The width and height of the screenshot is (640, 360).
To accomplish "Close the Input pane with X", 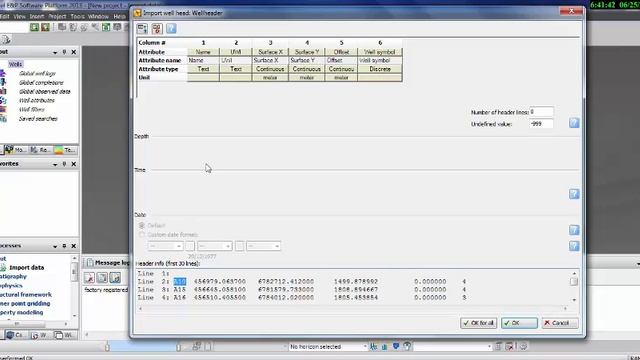I will click(74, 52).
